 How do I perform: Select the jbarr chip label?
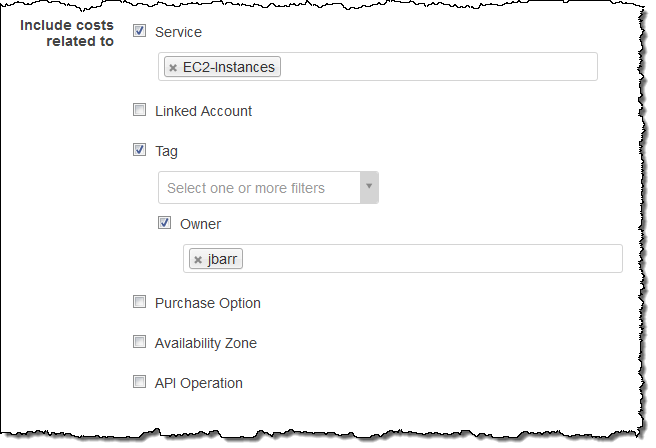[223, 260]
